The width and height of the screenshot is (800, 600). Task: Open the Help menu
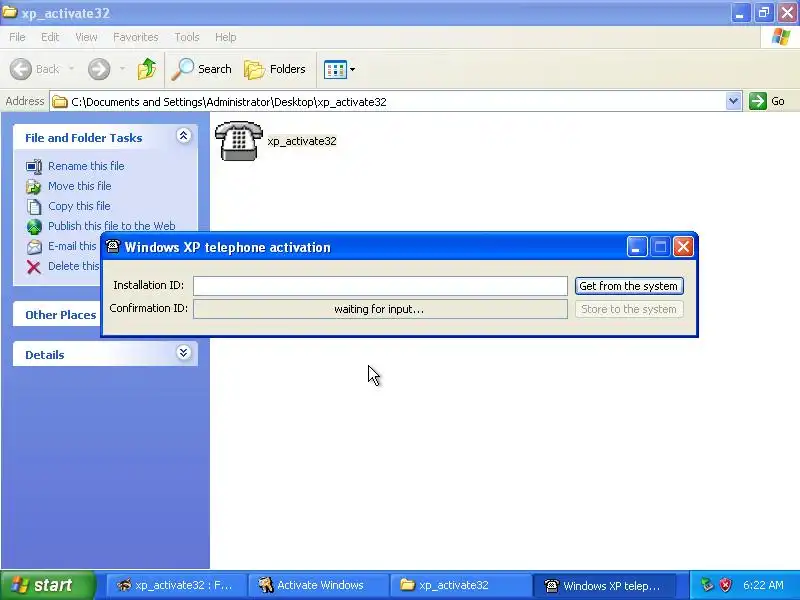[x=225, y=37]
